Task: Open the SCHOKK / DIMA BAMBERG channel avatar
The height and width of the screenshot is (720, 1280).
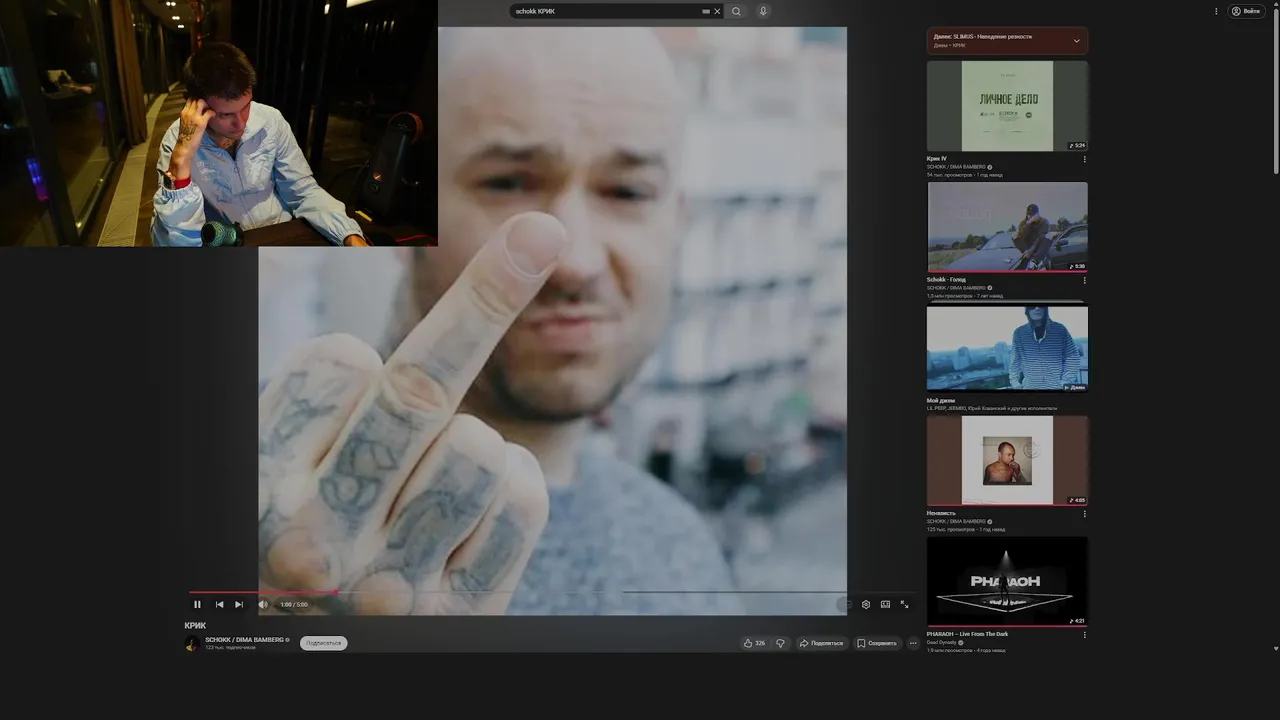Action: (192, 643)
